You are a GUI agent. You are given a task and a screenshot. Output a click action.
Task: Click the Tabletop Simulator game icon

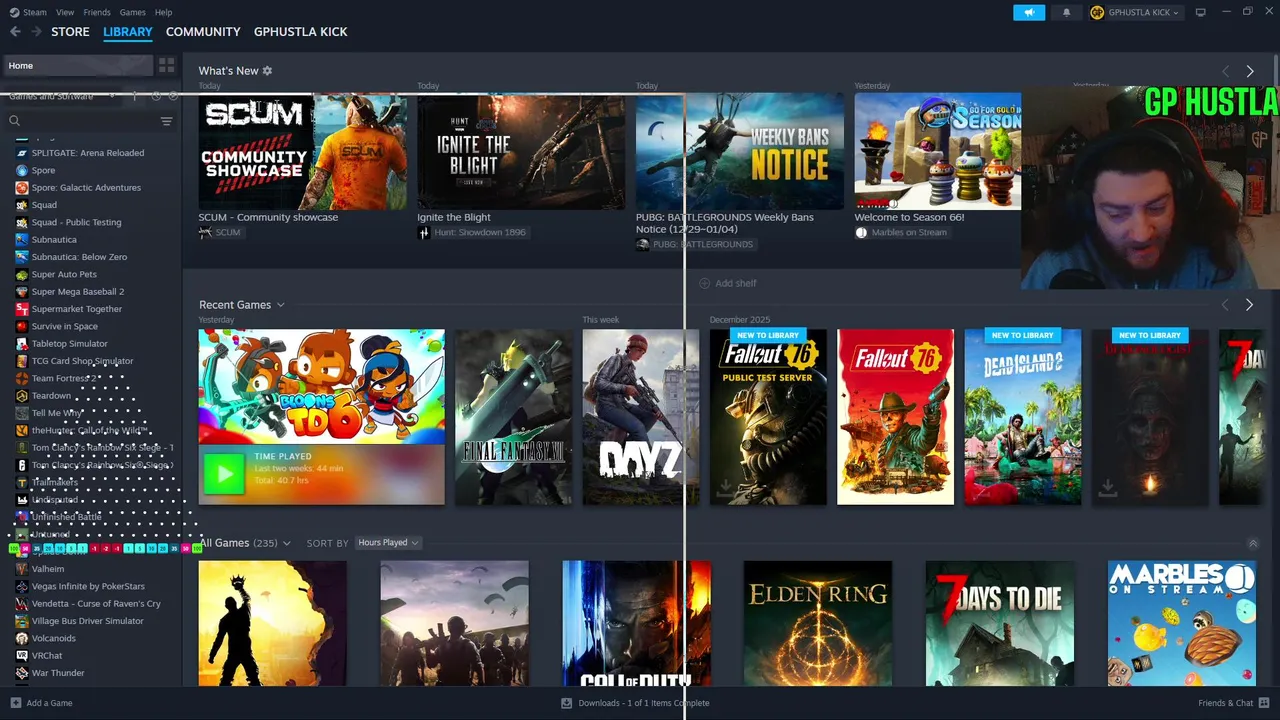pos(22,344)
